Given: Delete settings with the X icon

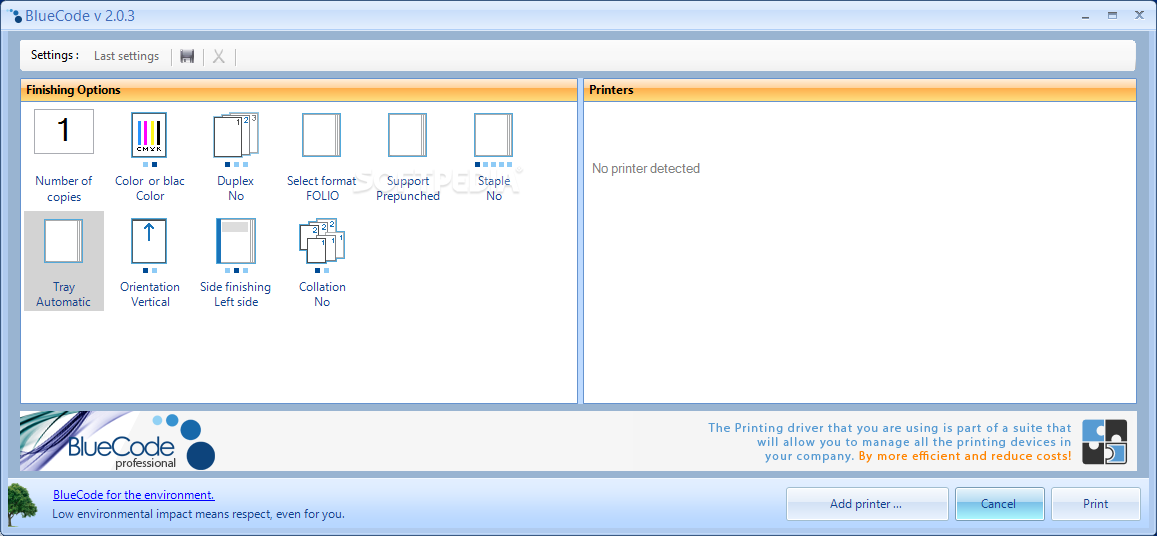Looking at the screenshot, I should point(219,56).
